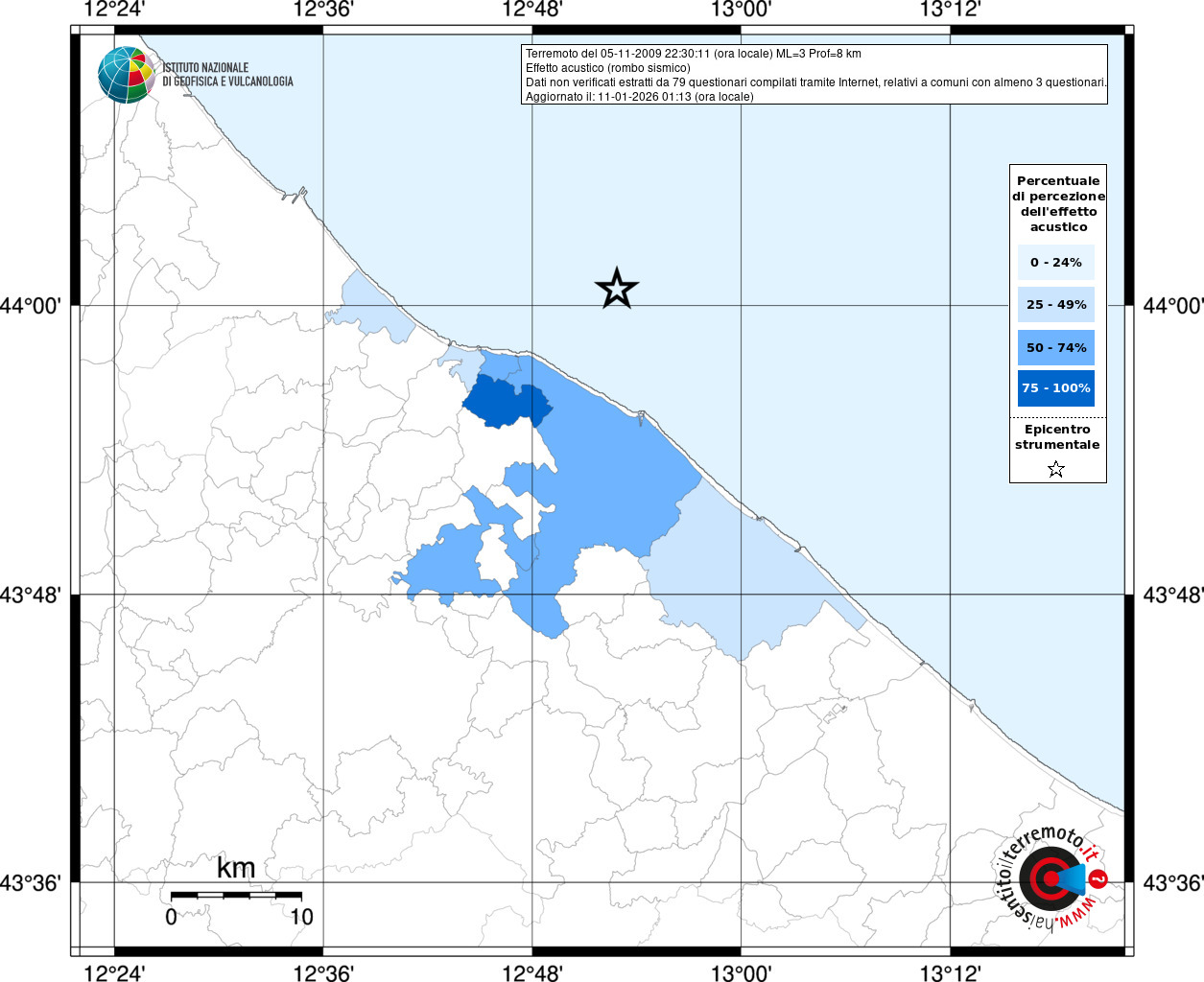Click the scale bar '0' value

tap(171, 917)
